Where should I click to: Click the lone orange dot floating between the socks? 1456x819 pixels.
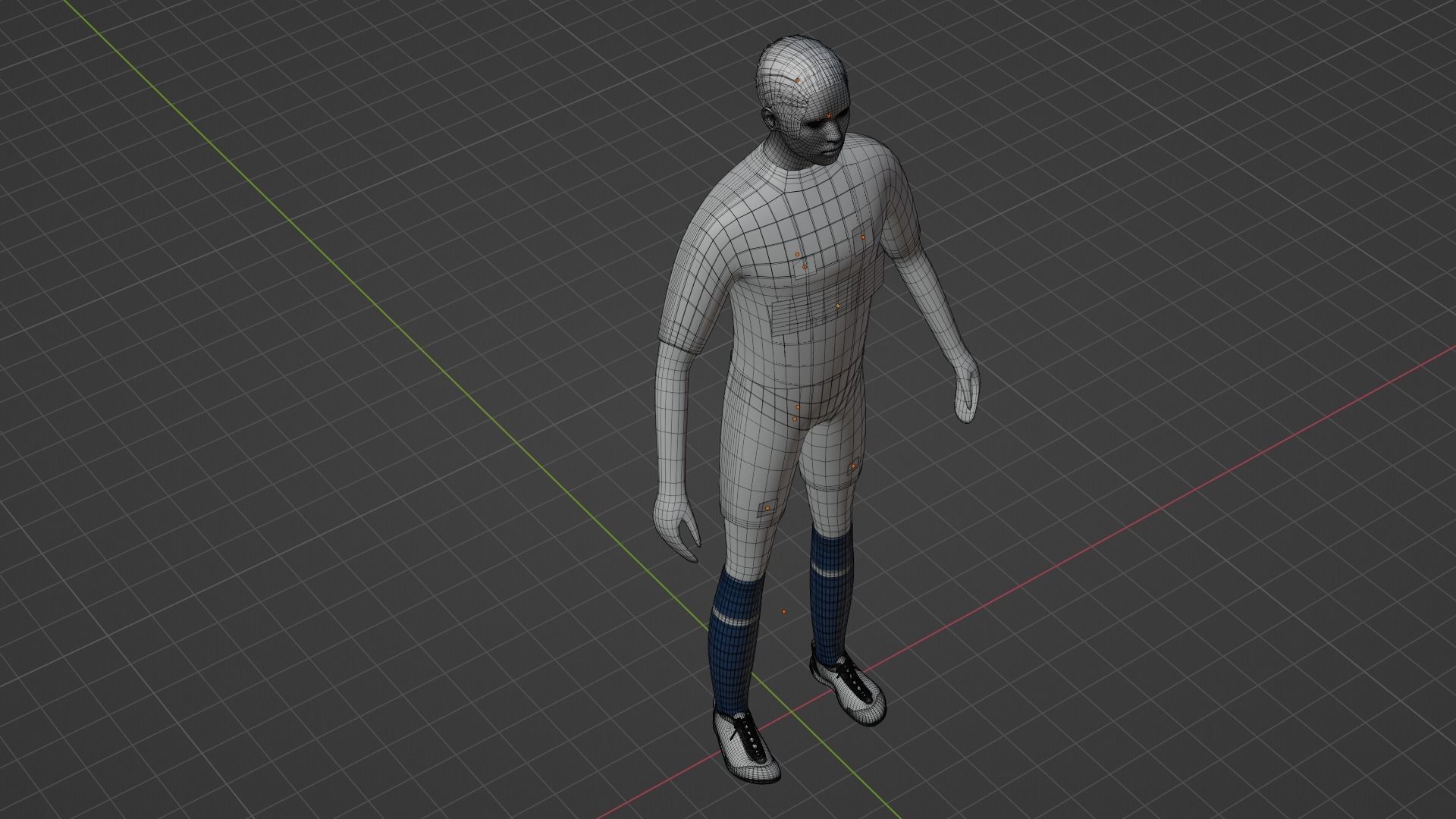point(784,611)
